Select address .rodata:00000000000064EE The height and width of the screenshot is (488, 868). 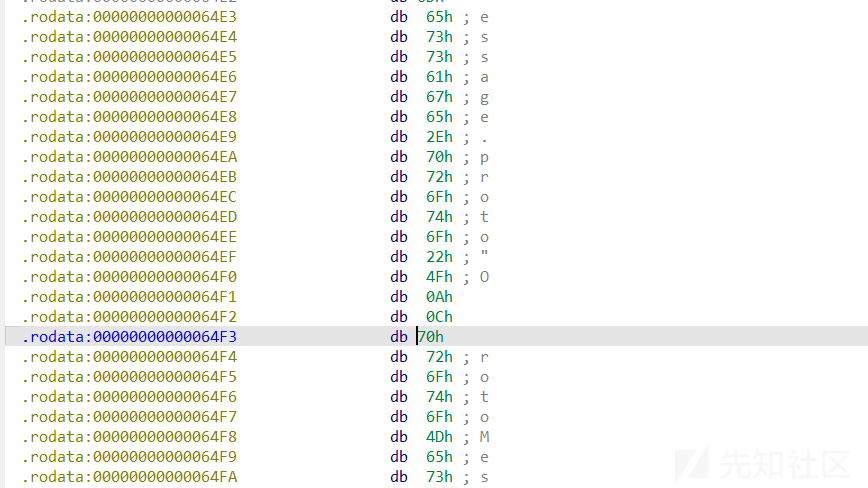point(129,237)
